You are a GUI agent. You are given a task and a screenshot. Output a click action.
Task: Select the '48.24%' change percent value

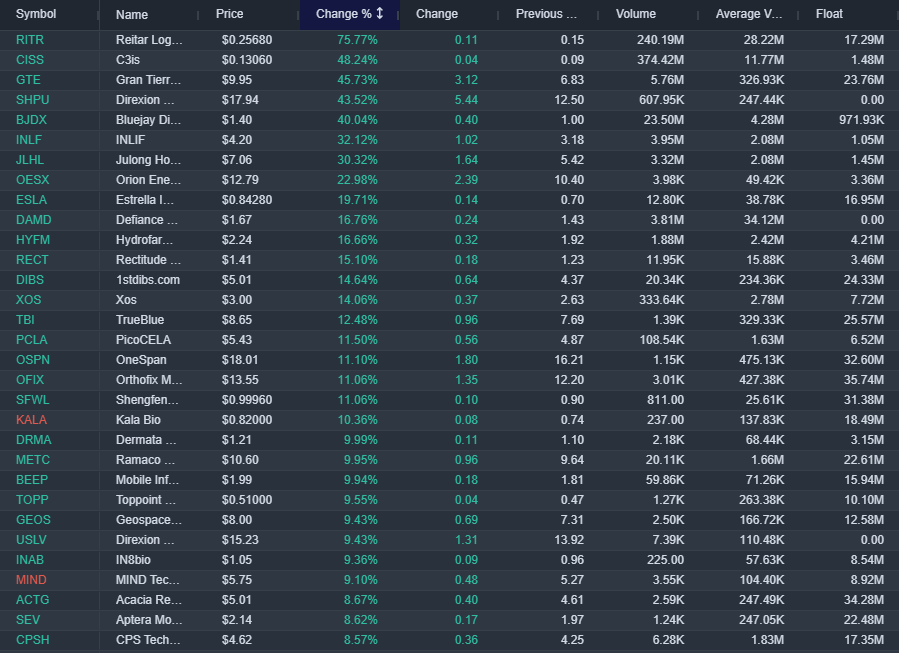click(x=357, y=60)
